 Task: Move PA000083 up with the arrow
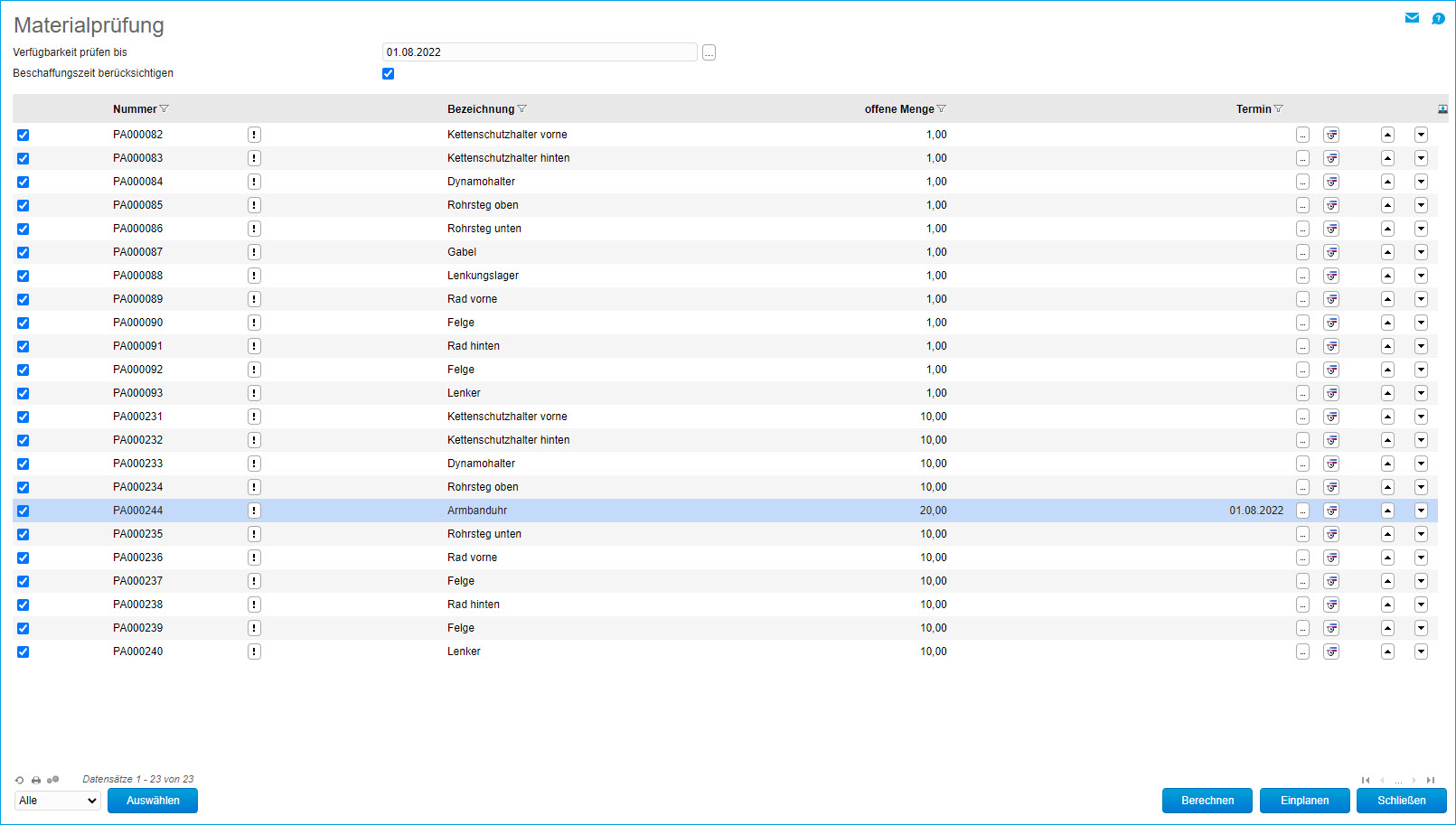[x=1387, y=158]
